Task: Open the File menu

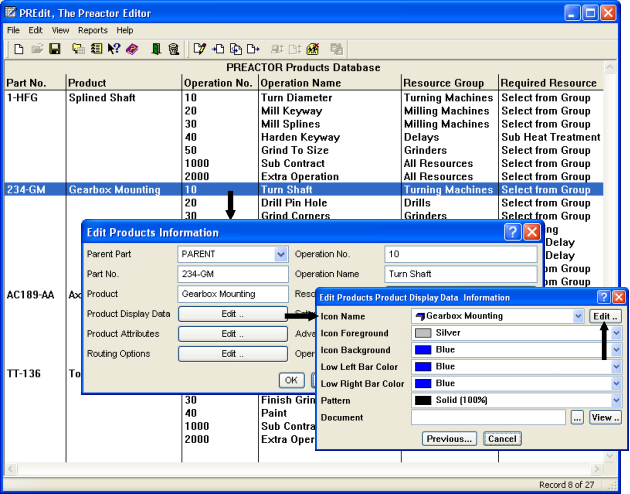Action: pyautogui.click(x=13, y=30)
